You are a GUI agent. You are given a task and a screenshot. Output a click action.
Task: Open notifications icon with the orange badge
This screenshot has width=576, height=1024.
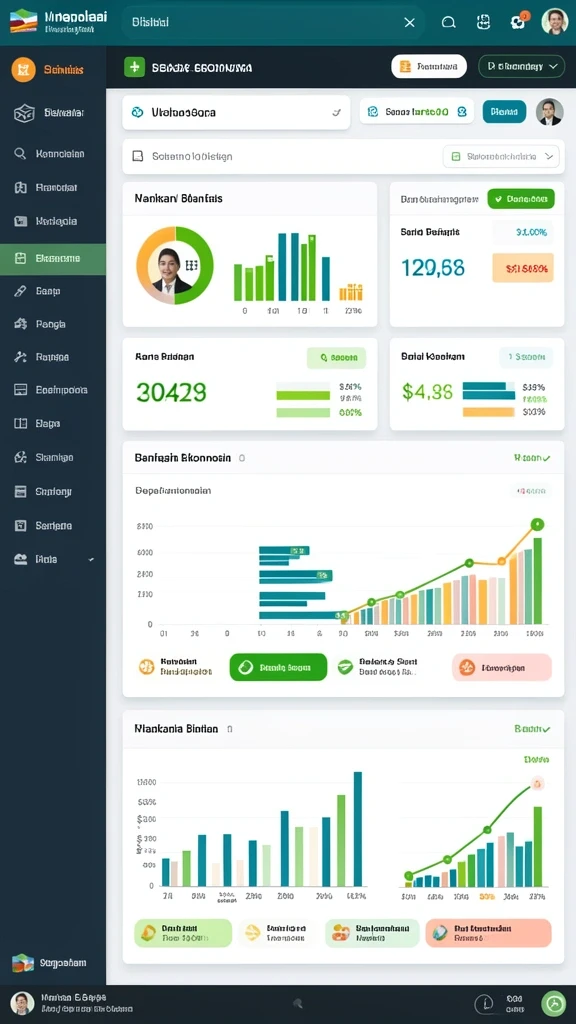point(518,22)
